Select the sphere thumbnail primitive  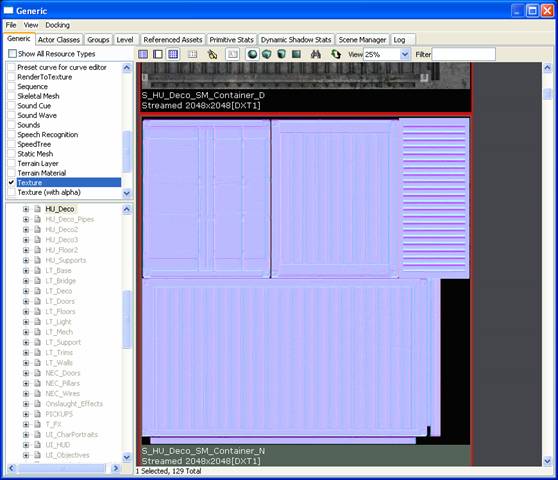pos(252,54)
